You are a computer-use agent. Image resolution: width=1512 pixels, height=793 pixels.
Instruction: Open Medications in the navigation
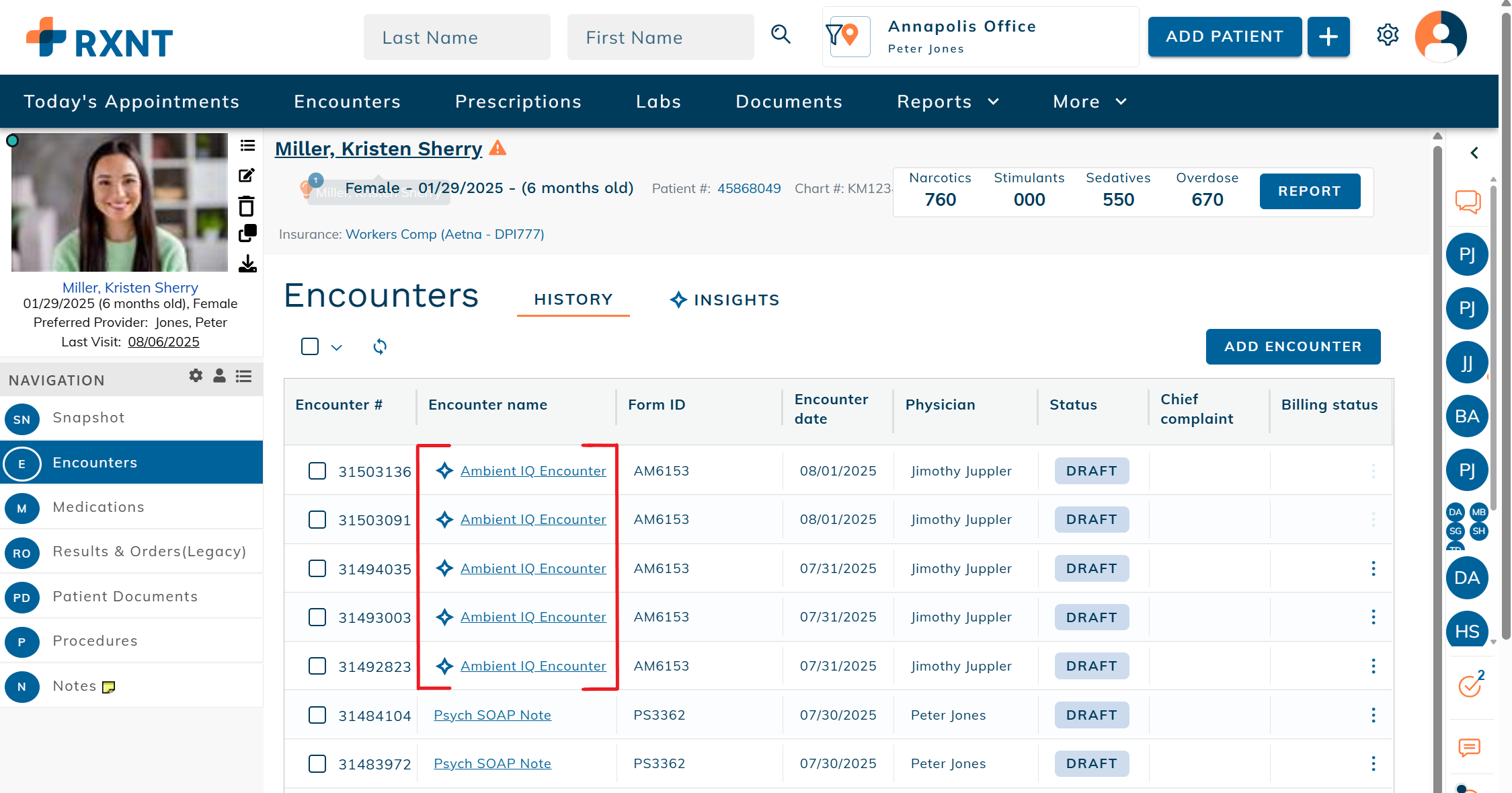[x=99, y=507]
